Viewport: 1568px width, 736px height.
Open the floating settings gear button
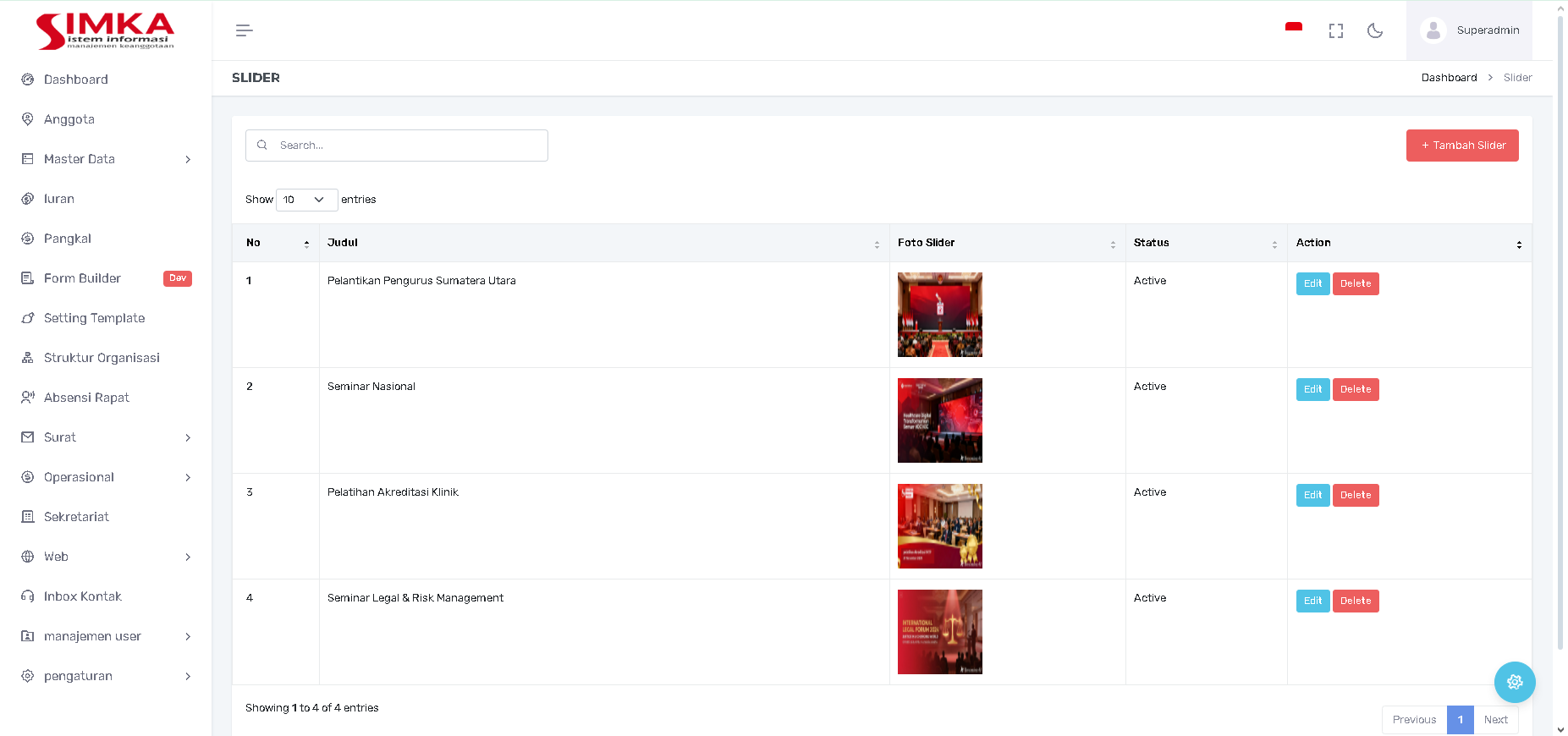pos(1514,682)
